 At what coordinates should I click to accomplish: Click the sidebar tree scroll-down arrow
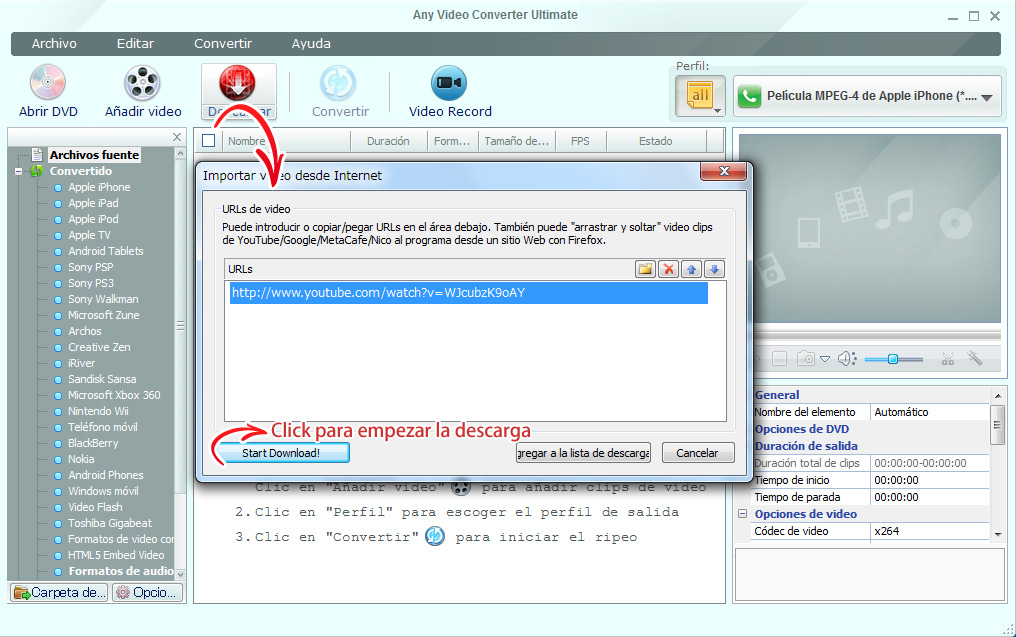click(180, 574)
